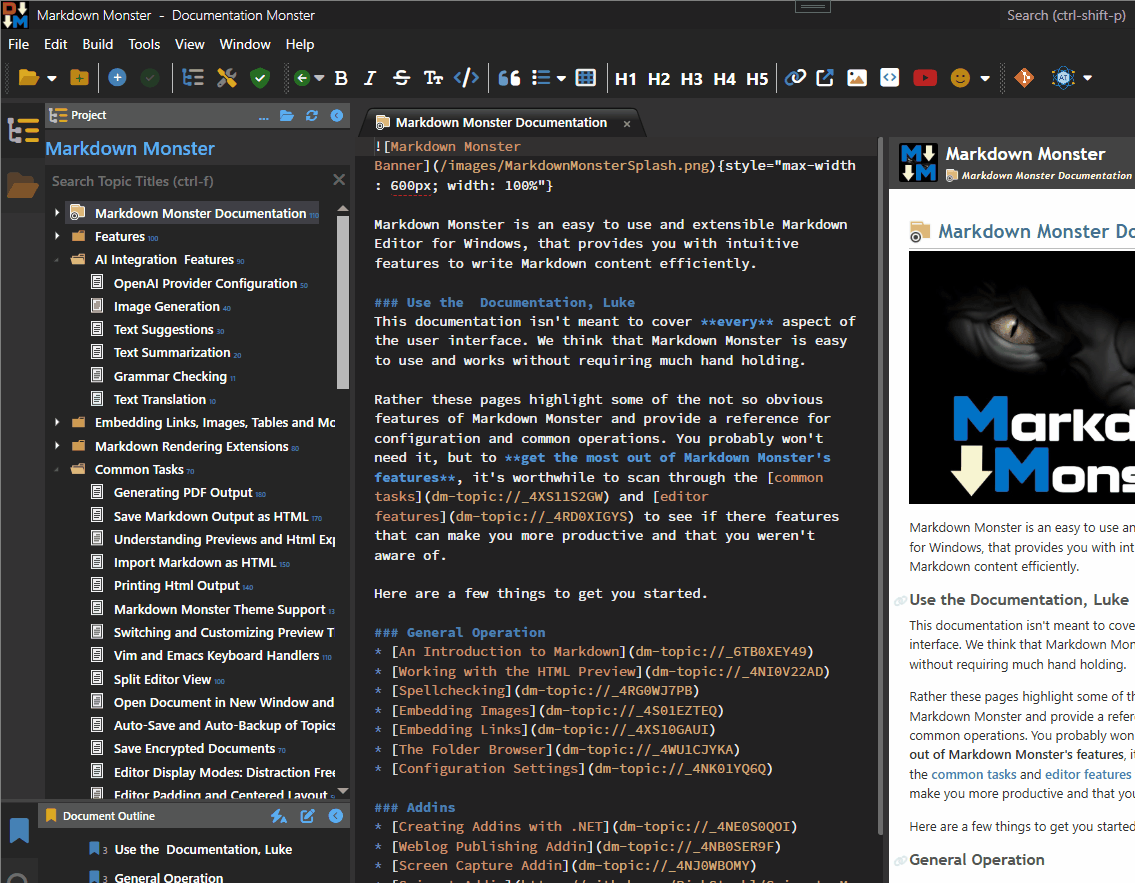Click the green shield check icon
Viewport: 1135px width, 883px height.
coord(260,77)
